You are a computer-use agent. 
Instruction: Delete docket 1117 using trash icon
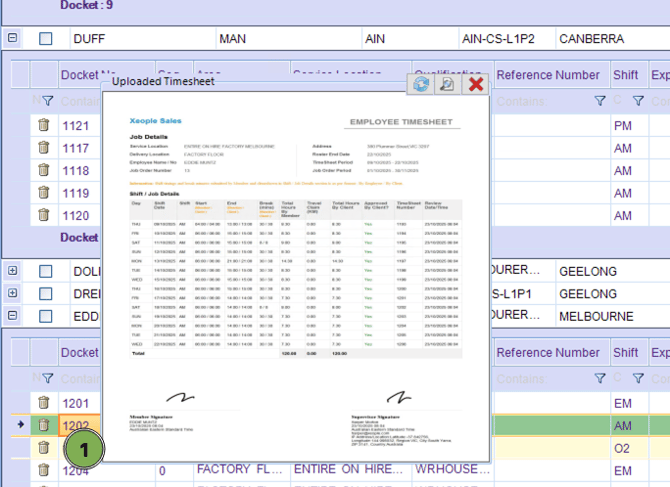44,148
